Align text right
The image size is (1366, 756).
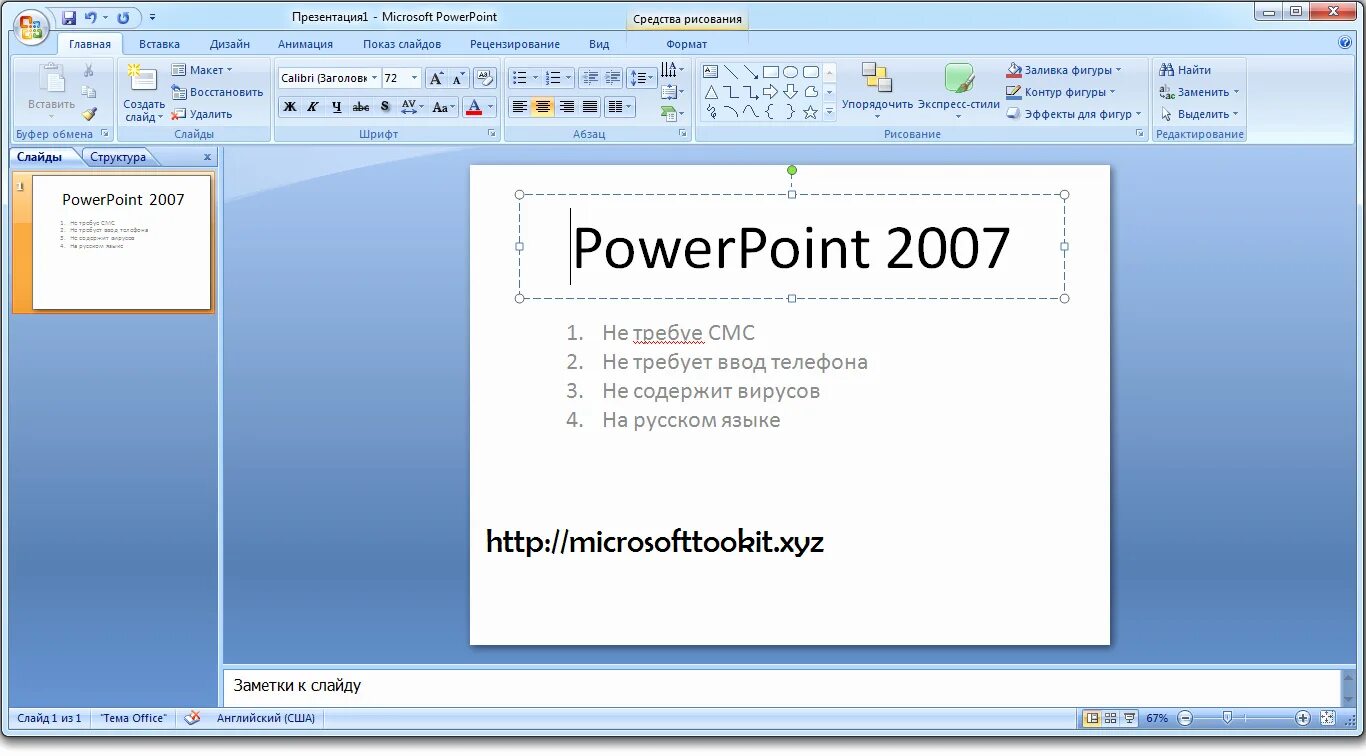(x=567, y=107)
